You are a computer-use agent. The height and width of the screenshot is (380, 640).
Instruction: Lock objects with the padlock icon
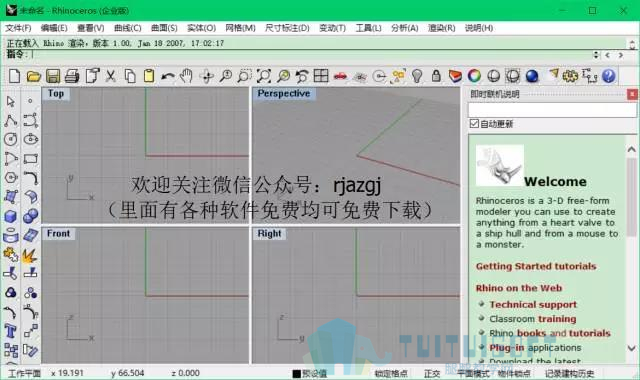click(436, 76)
